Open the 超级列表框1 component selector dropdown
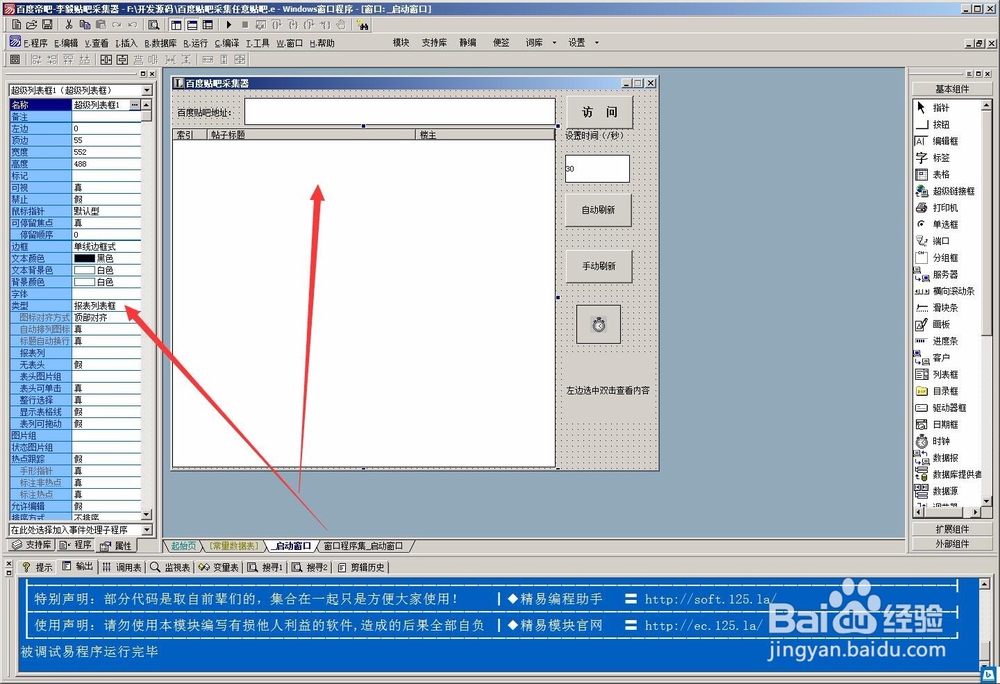This screenshot has width=1000, height=684. [x=147, y=90]
